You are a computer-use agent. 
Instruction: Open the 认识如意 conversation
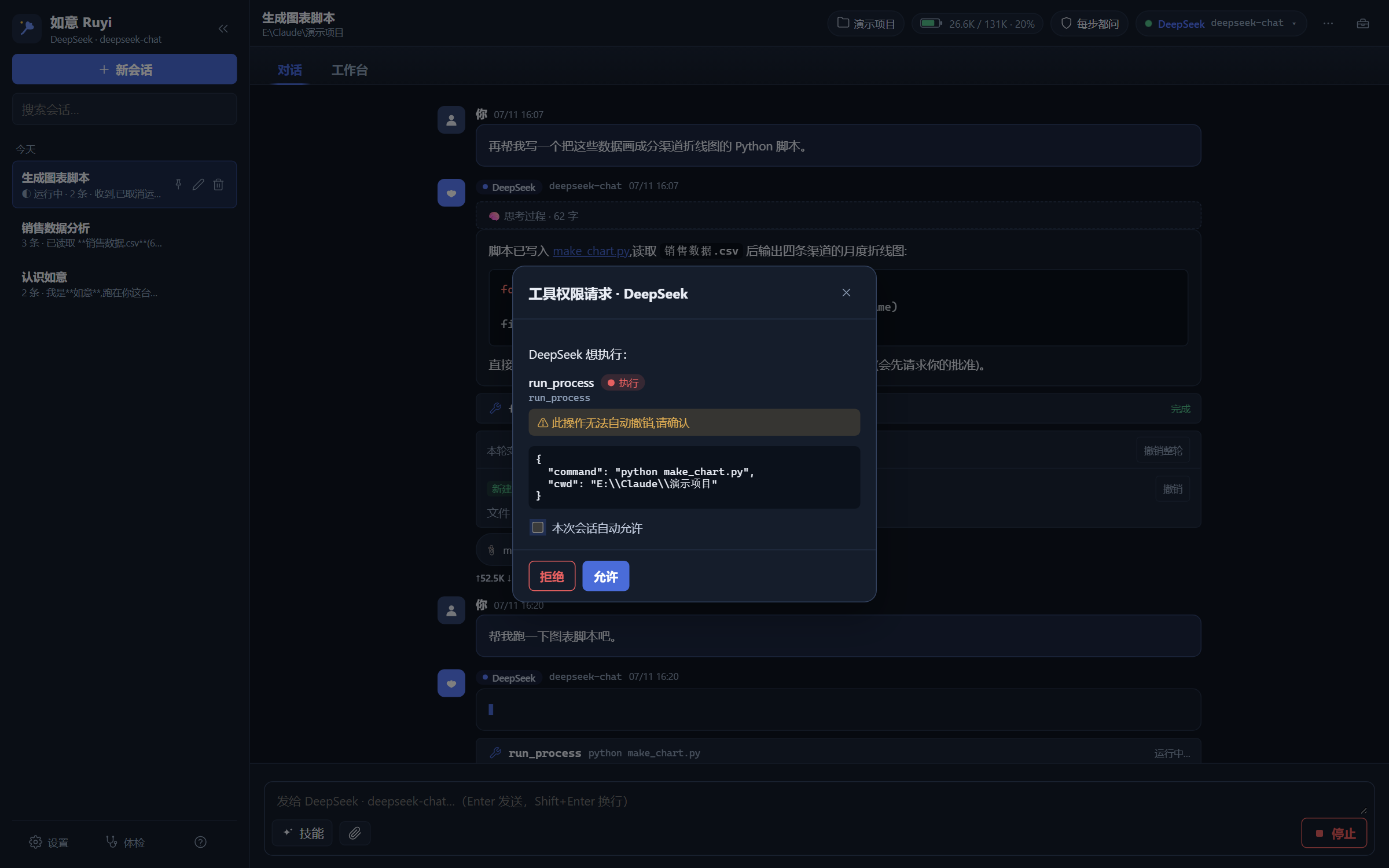(124, 284)
